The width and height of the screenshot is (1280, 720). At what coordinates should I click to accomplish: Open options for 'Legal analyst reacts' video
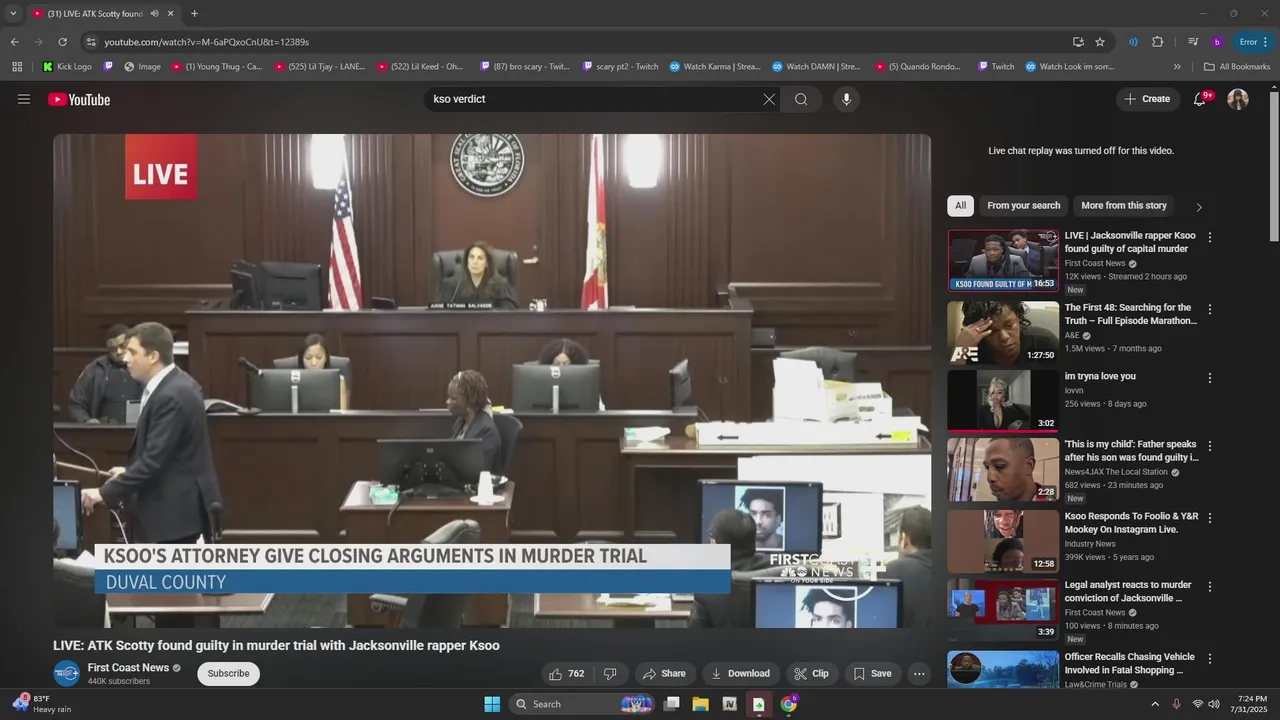pyautogui.click(x=1210, y=586)
